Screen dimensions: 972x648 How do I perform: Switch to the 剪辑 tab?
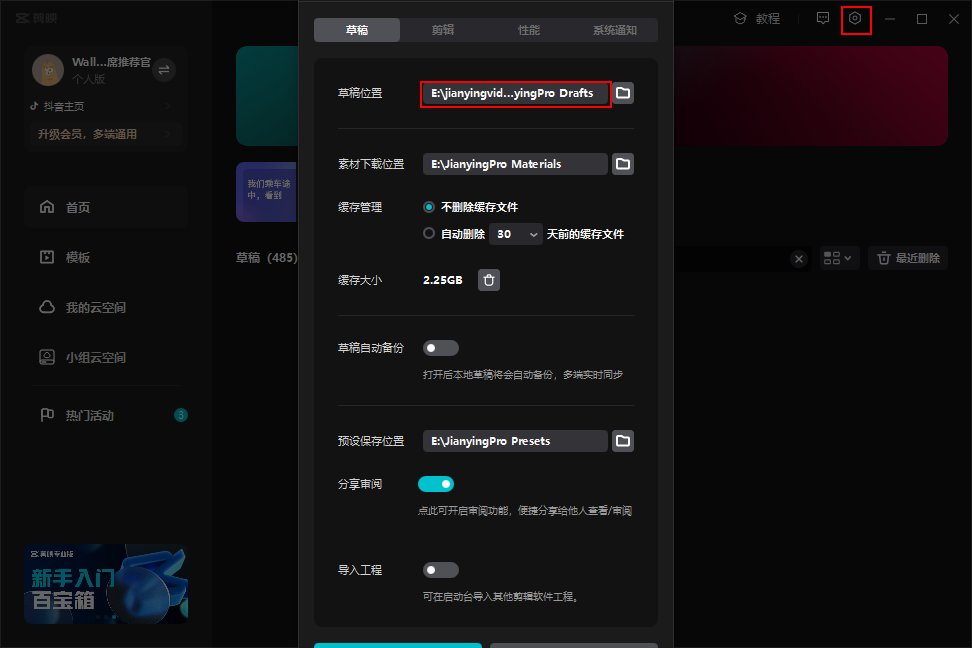(443, 30)
